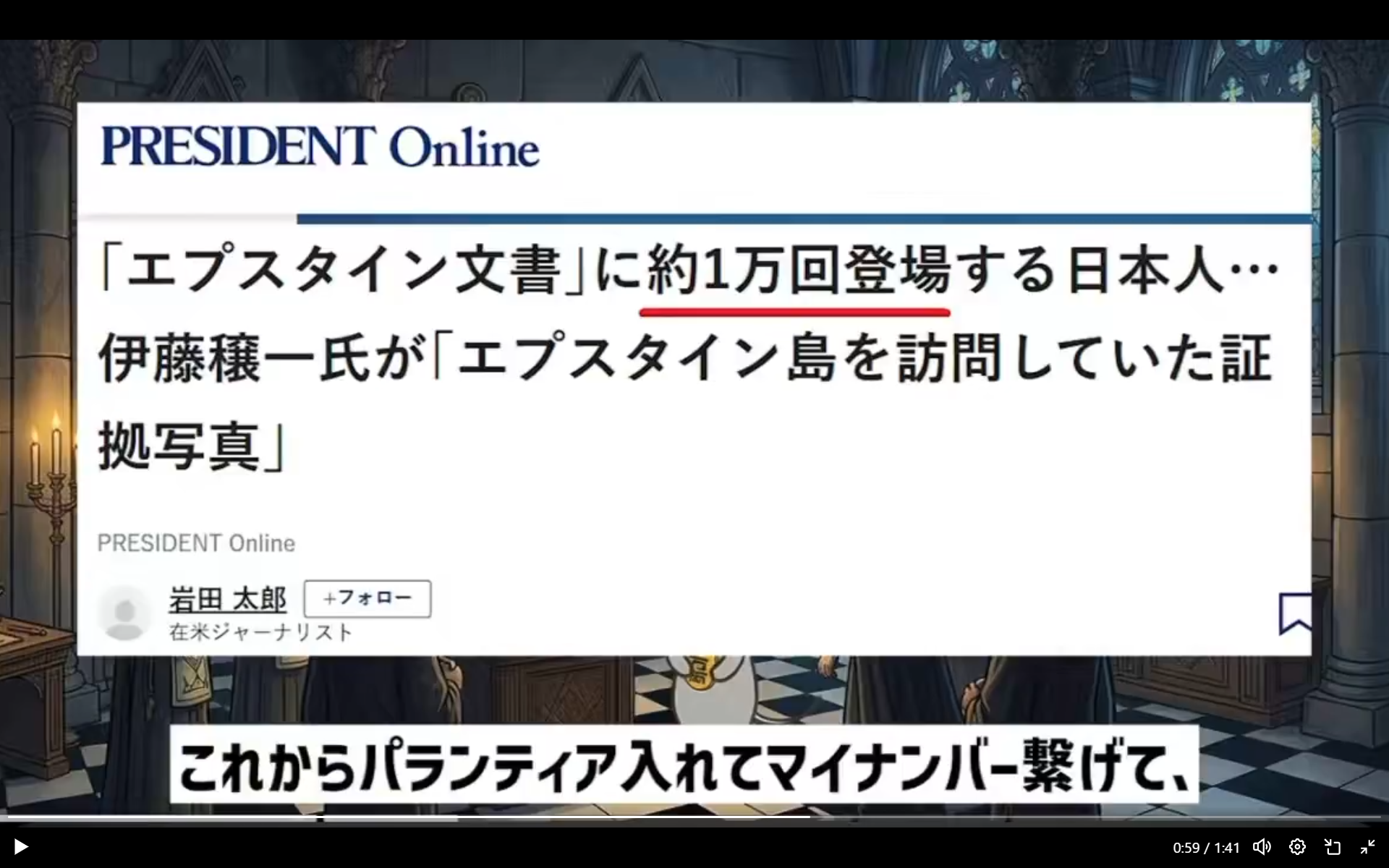
Task: Mute the video with speaker icon
Action: [x=1262, y=846]
